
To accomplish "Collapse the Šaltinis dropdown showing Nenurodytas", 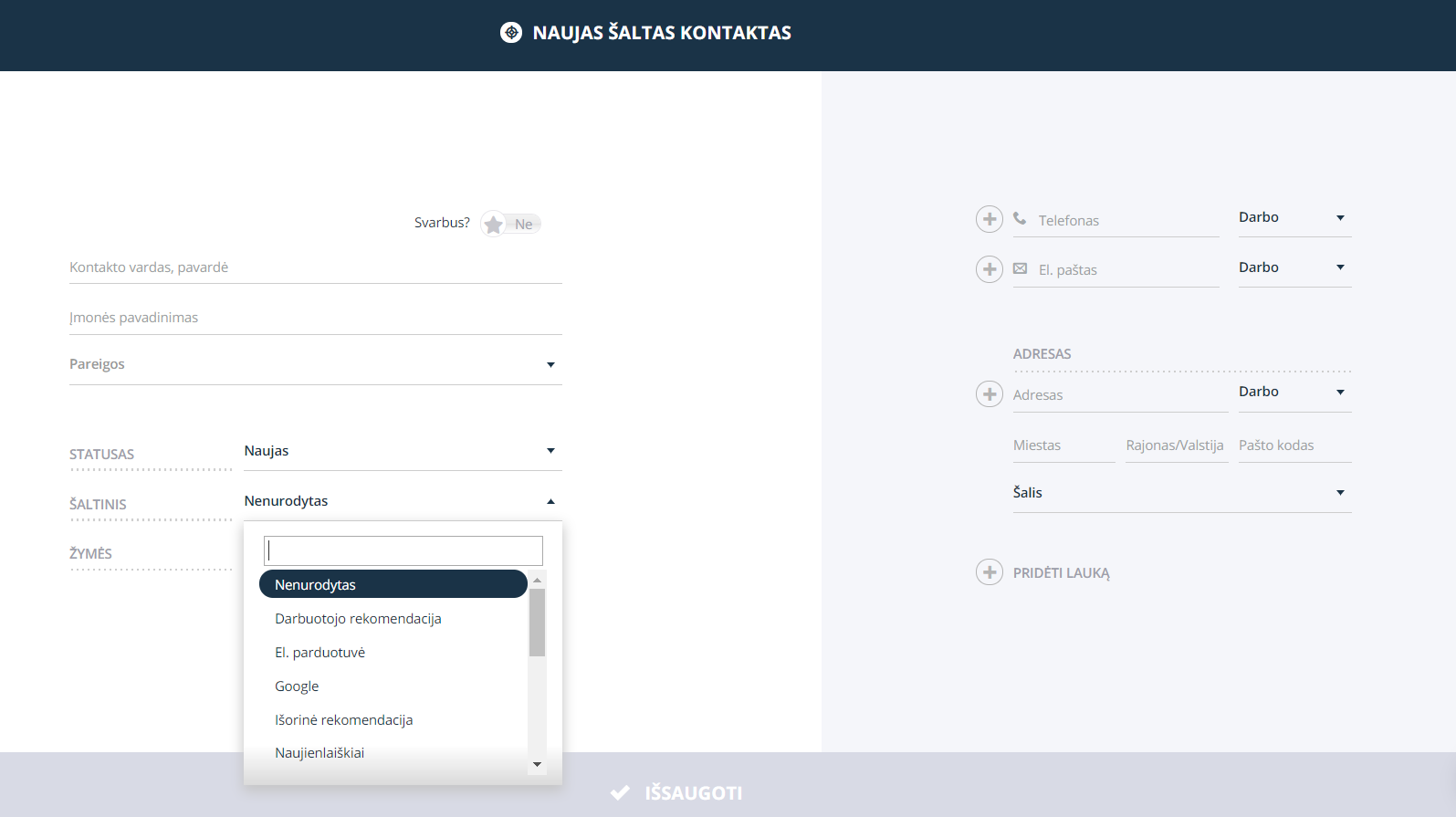I will 403,501.
